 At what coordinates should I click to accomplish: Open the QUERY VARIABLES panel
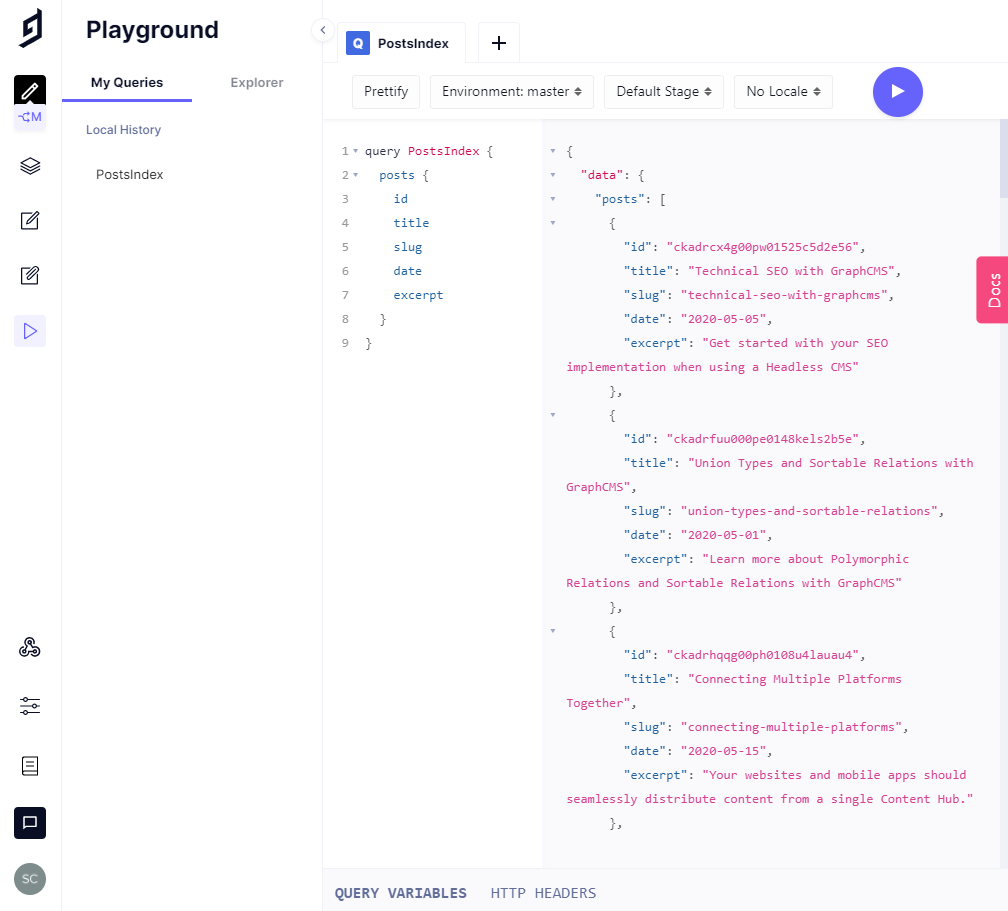pyautogui.click(x=400, y=893)
